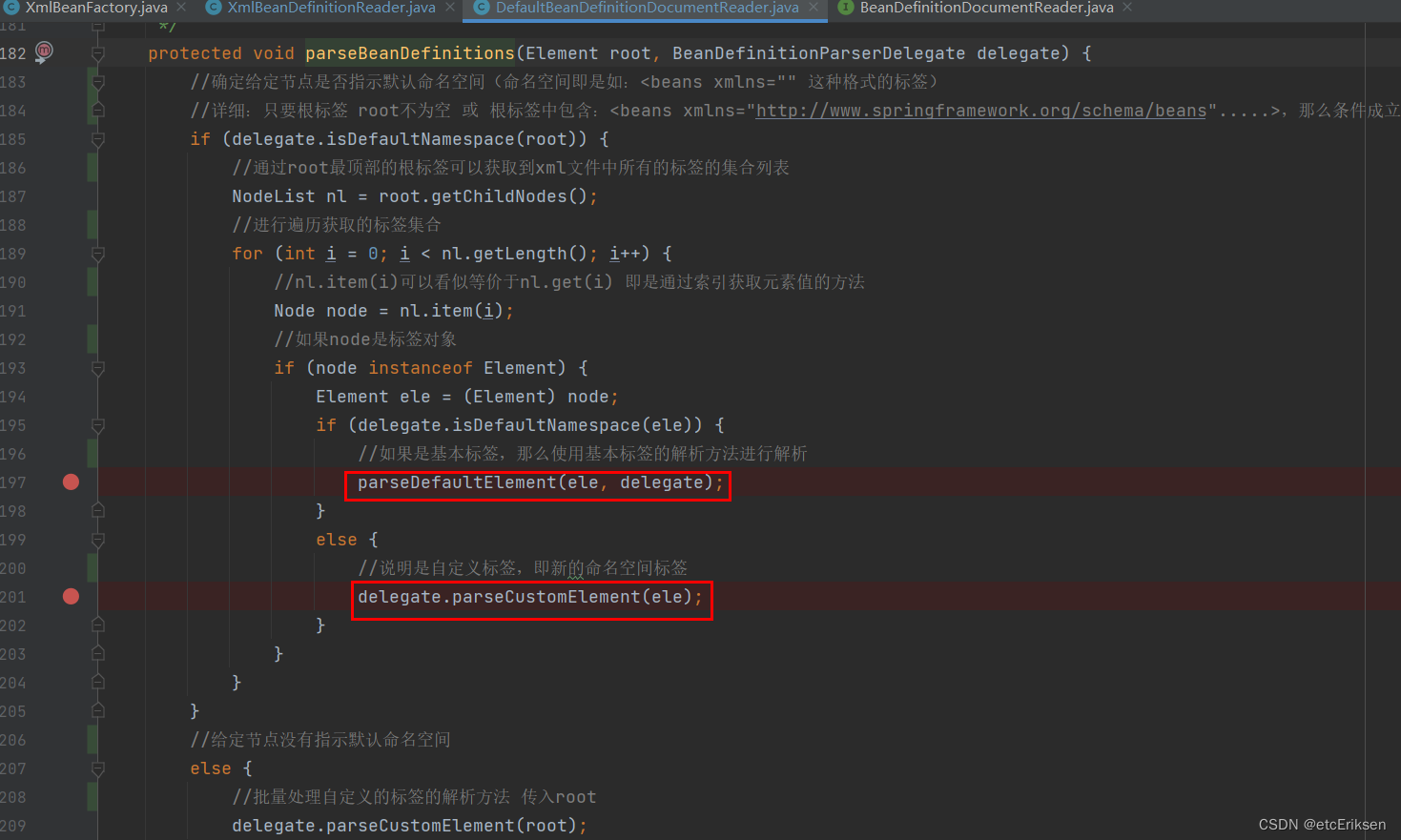Click the method breakpoint icon at line 182
The image size is (1401, 840).
pos(44,52)
